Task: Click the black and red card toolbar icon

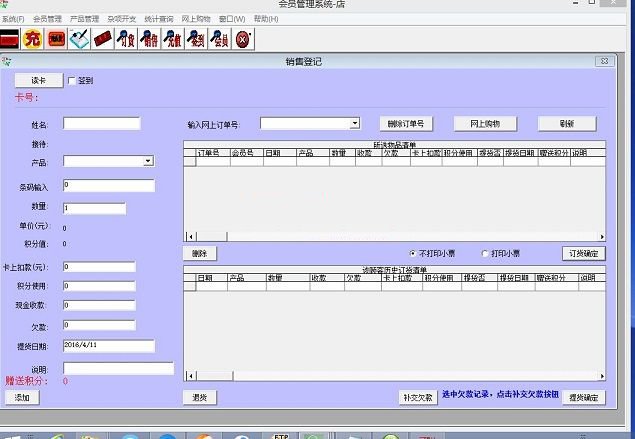Action: coord(10,40)
